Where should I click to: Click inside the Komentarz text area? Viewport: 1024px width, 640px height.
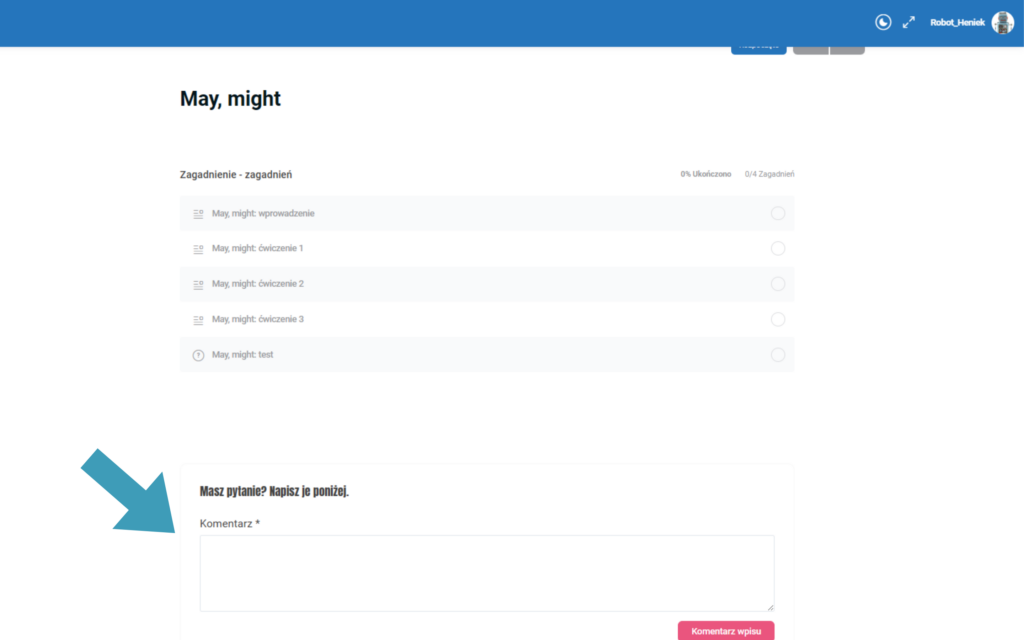click(x=486, y=572)
